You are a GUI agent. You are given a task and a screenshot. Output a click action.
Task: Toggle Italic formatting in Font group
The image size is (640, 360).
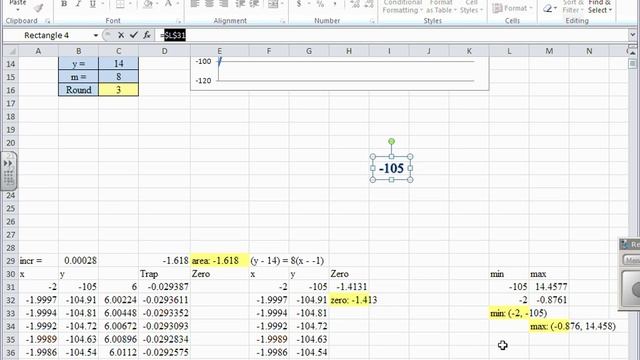coord(78,4)
